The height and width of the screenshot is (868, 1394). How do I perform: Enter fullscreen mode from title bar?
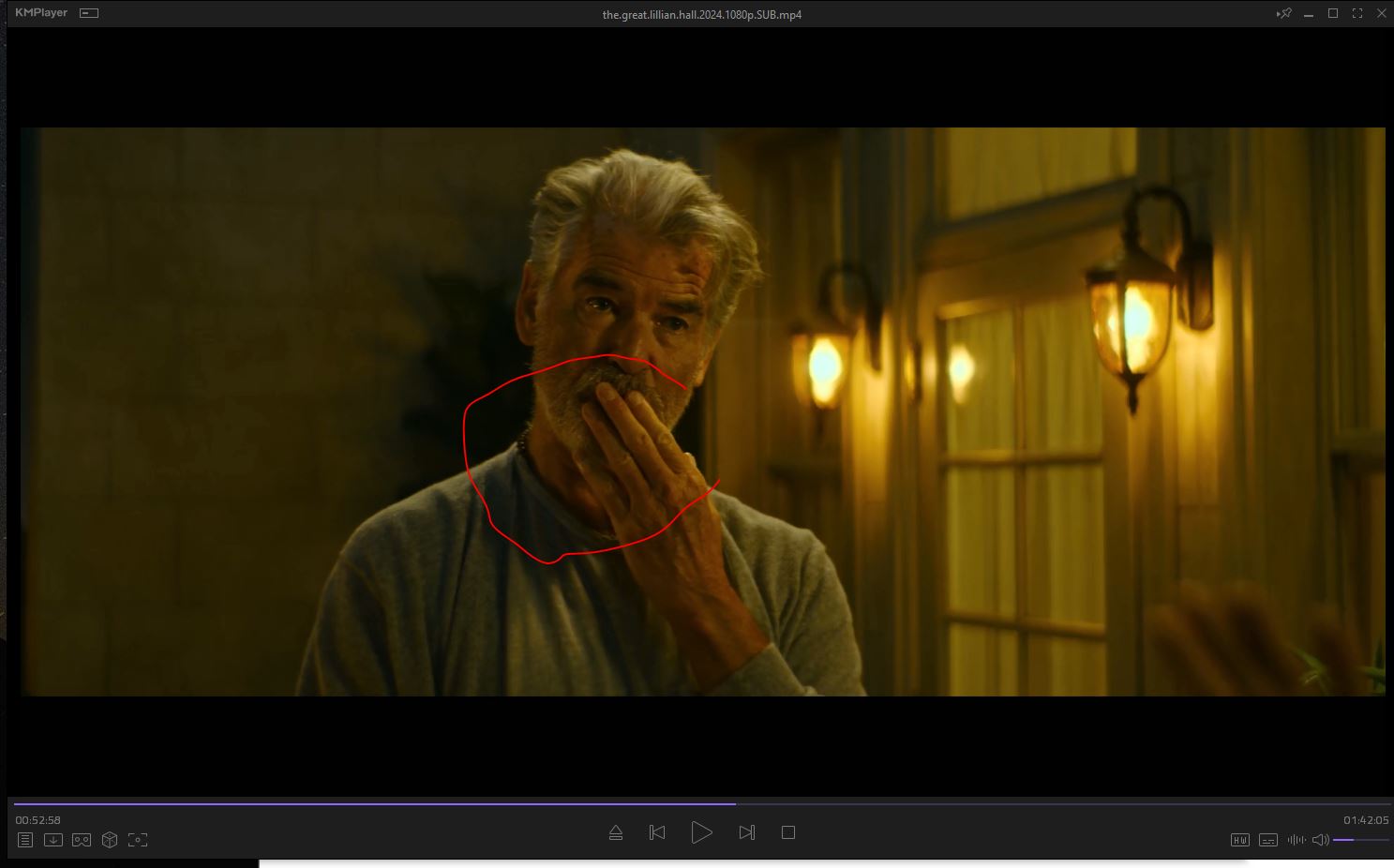click(1357, 13)
